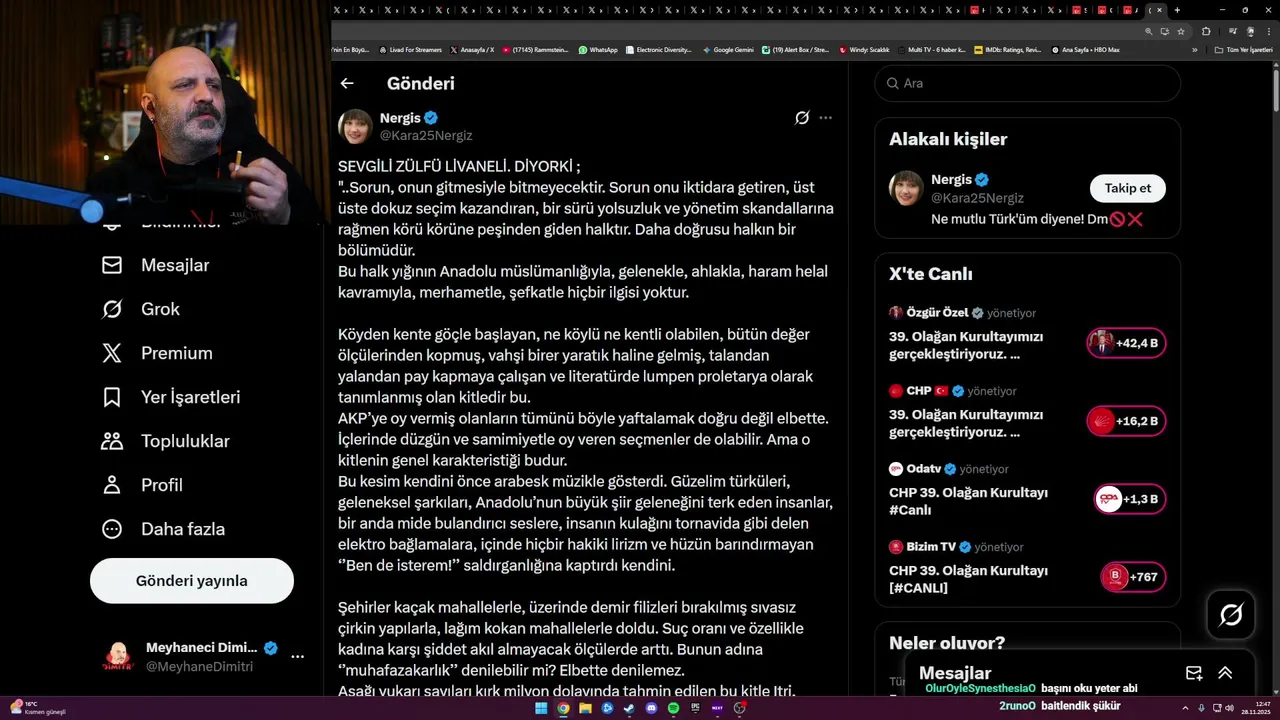
Task: Open WhatsApp bookmark
Action: point(598,49)
